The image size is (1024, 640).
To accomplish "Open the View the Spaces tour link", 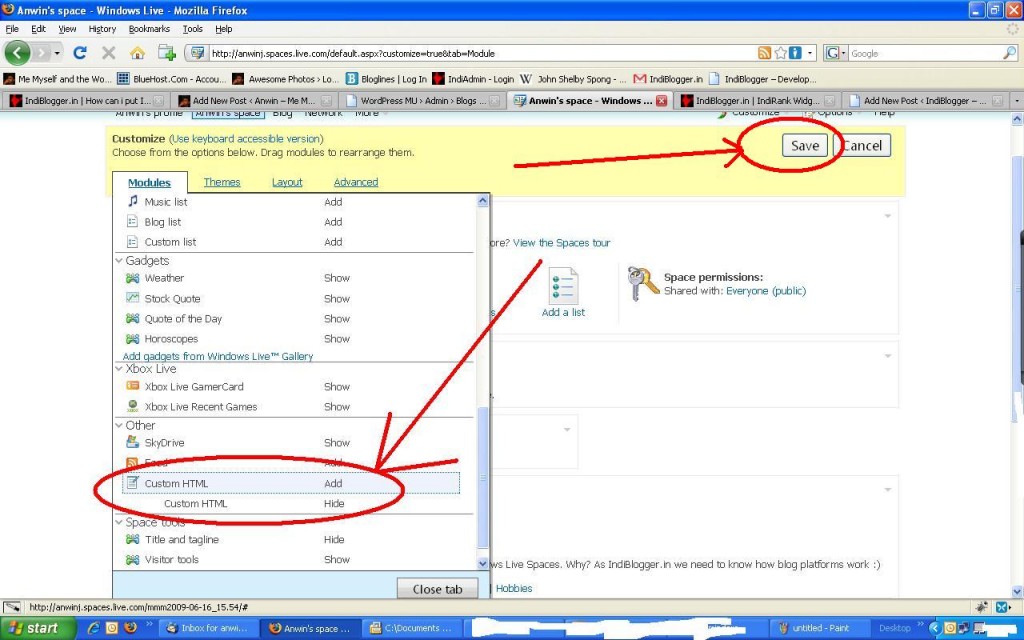I will pos(562,243).
